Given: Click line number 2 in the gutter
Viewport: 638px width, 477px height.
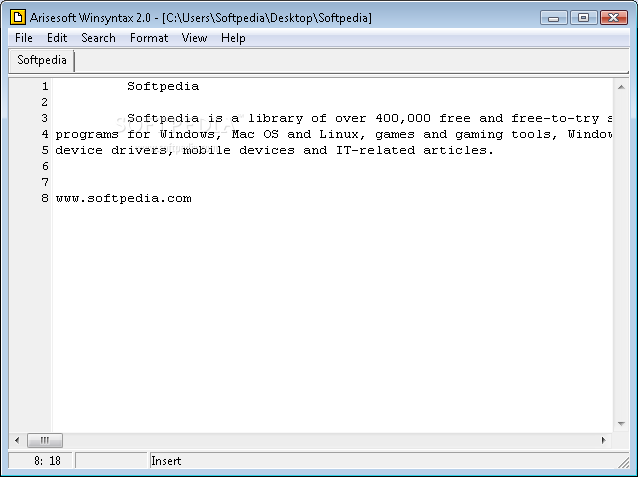Looking at the screenshot, I should click(x=45, y=102).
